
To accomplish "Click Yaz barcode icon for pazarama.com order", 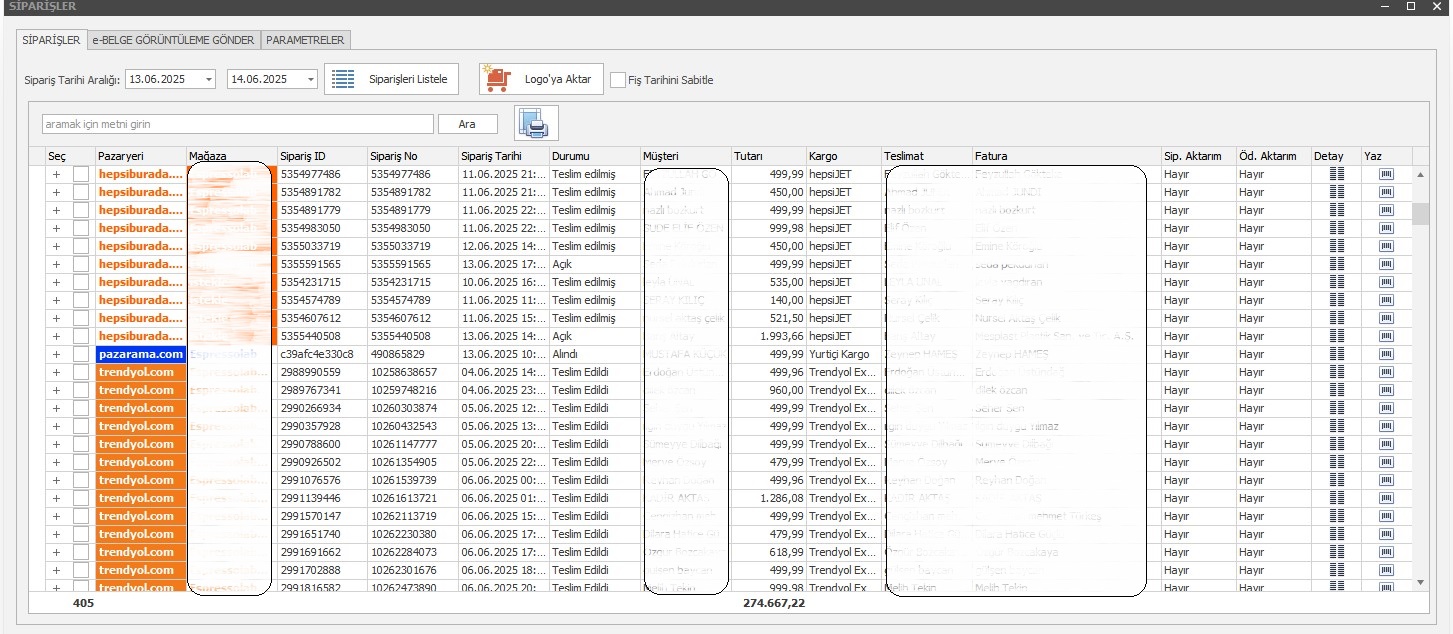I will pyautogui.click(x=1386, y=354).
